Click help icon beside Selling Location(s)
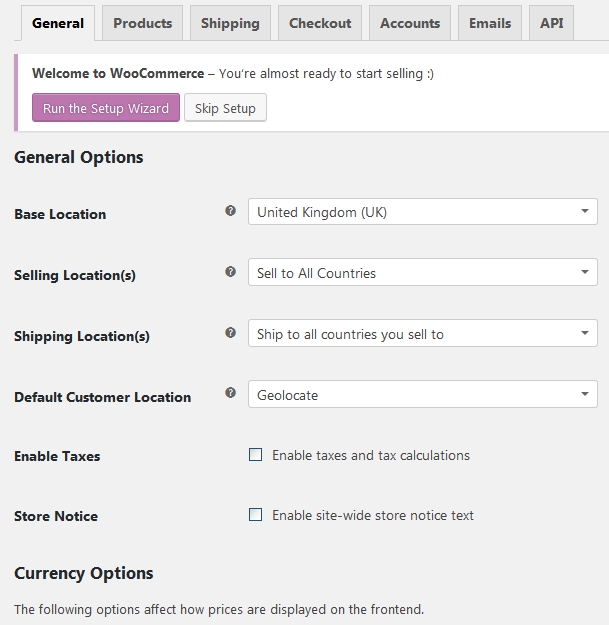This screenshot has width=609, height=625. pos(231,272)
